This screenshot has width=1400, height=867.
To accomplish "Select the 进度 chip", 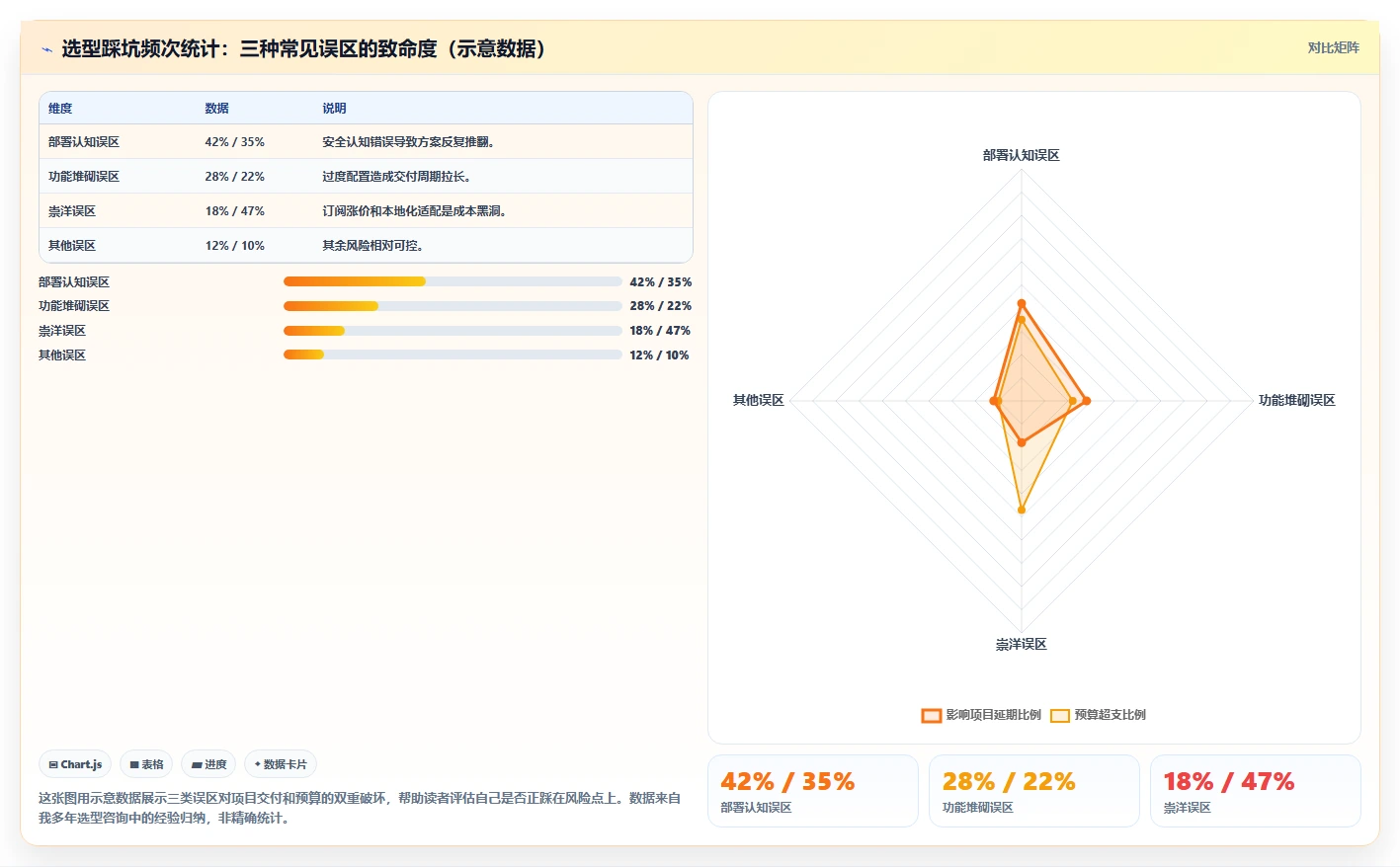I will coord(208,764).
